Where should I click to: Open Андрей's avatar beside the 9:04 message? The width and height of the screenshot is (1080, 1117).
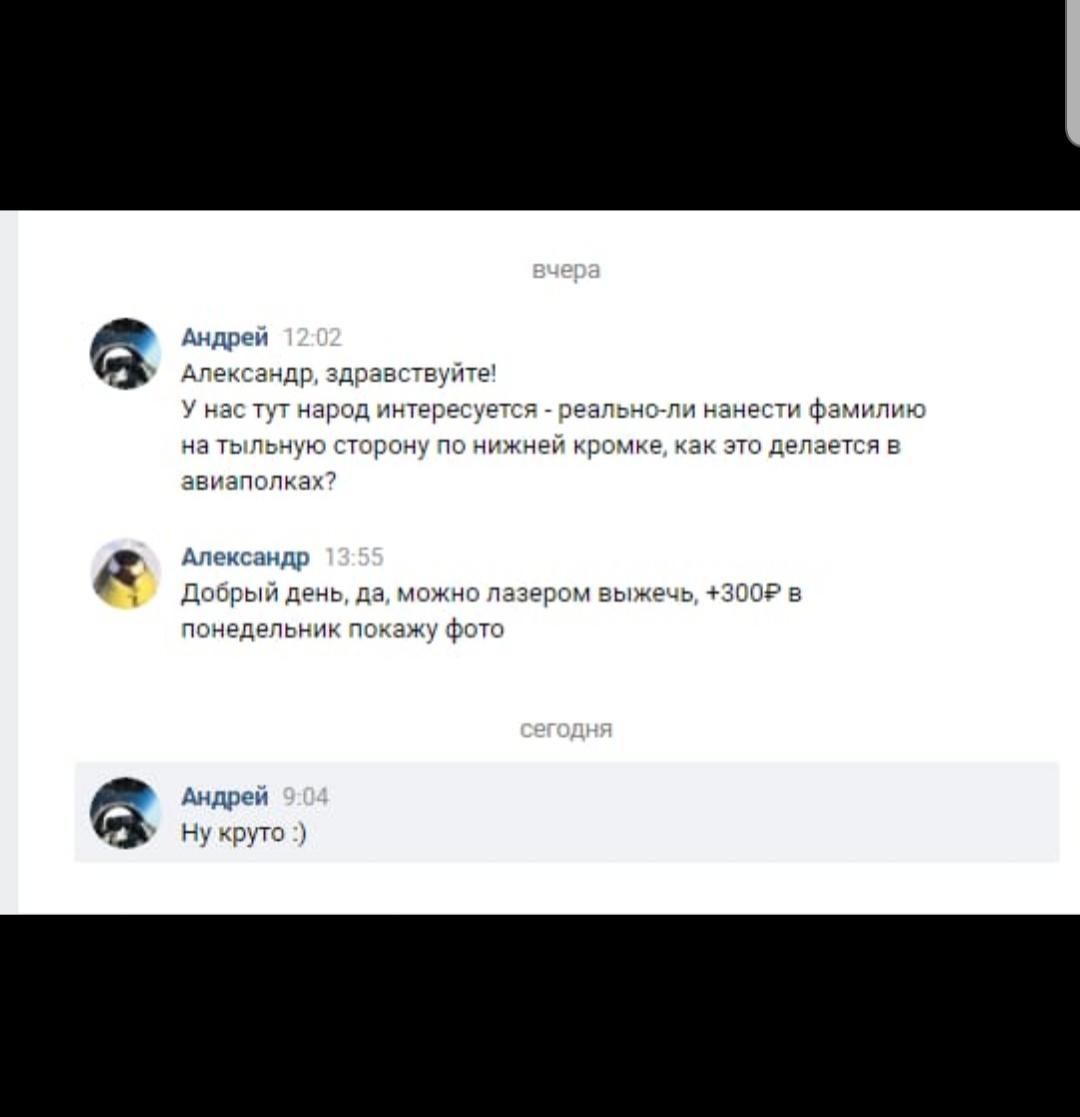[x=125, y=813]
